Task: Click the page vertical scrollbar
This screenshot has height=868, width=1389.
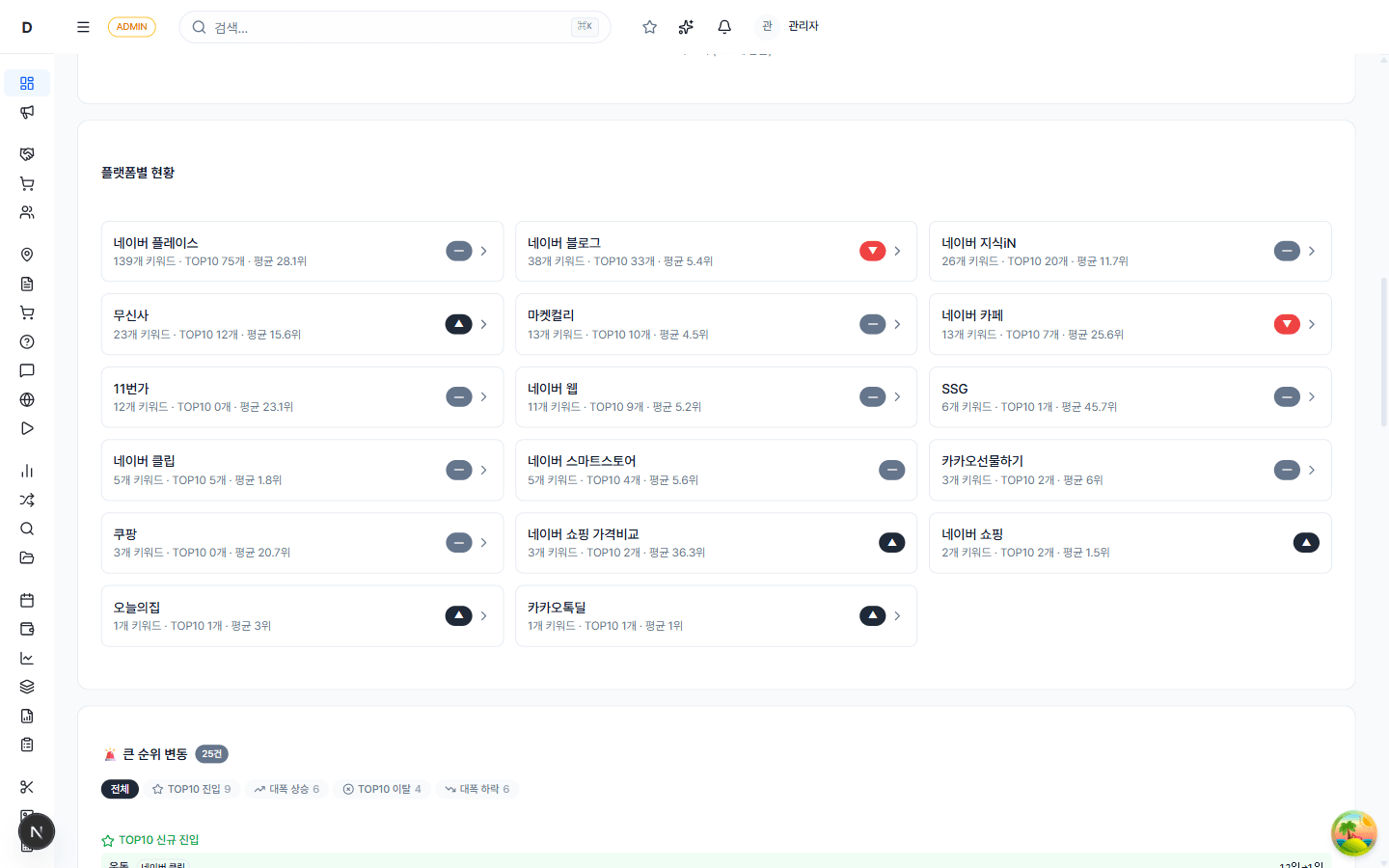Action: tap(1384, 352)
